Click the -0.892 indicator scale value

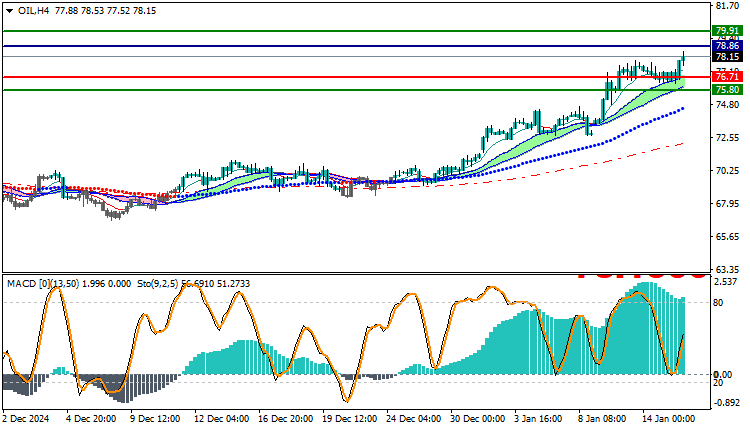726,403
